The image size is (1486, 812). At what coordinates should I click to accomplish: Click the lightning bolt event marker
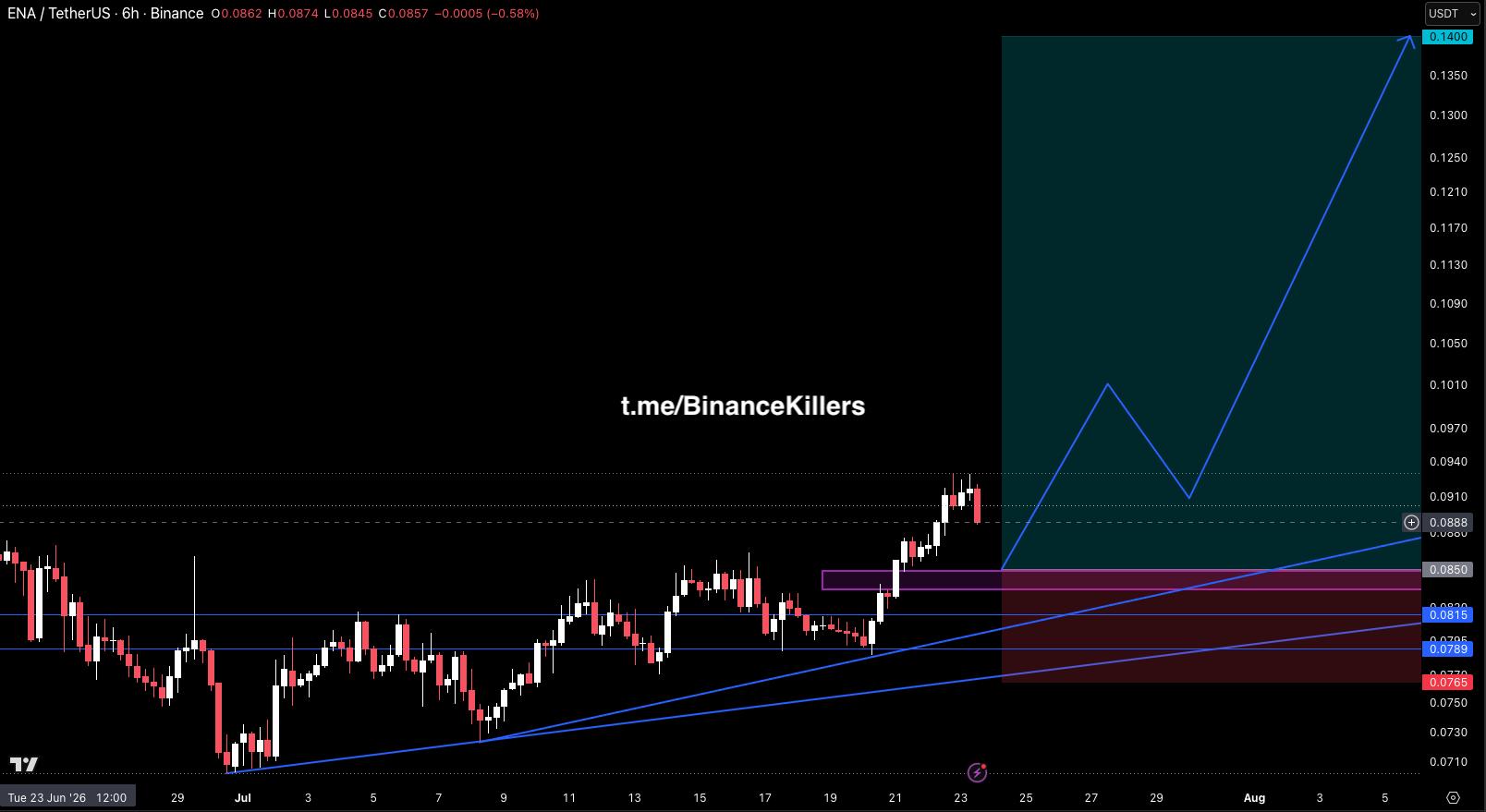[977, 772]
